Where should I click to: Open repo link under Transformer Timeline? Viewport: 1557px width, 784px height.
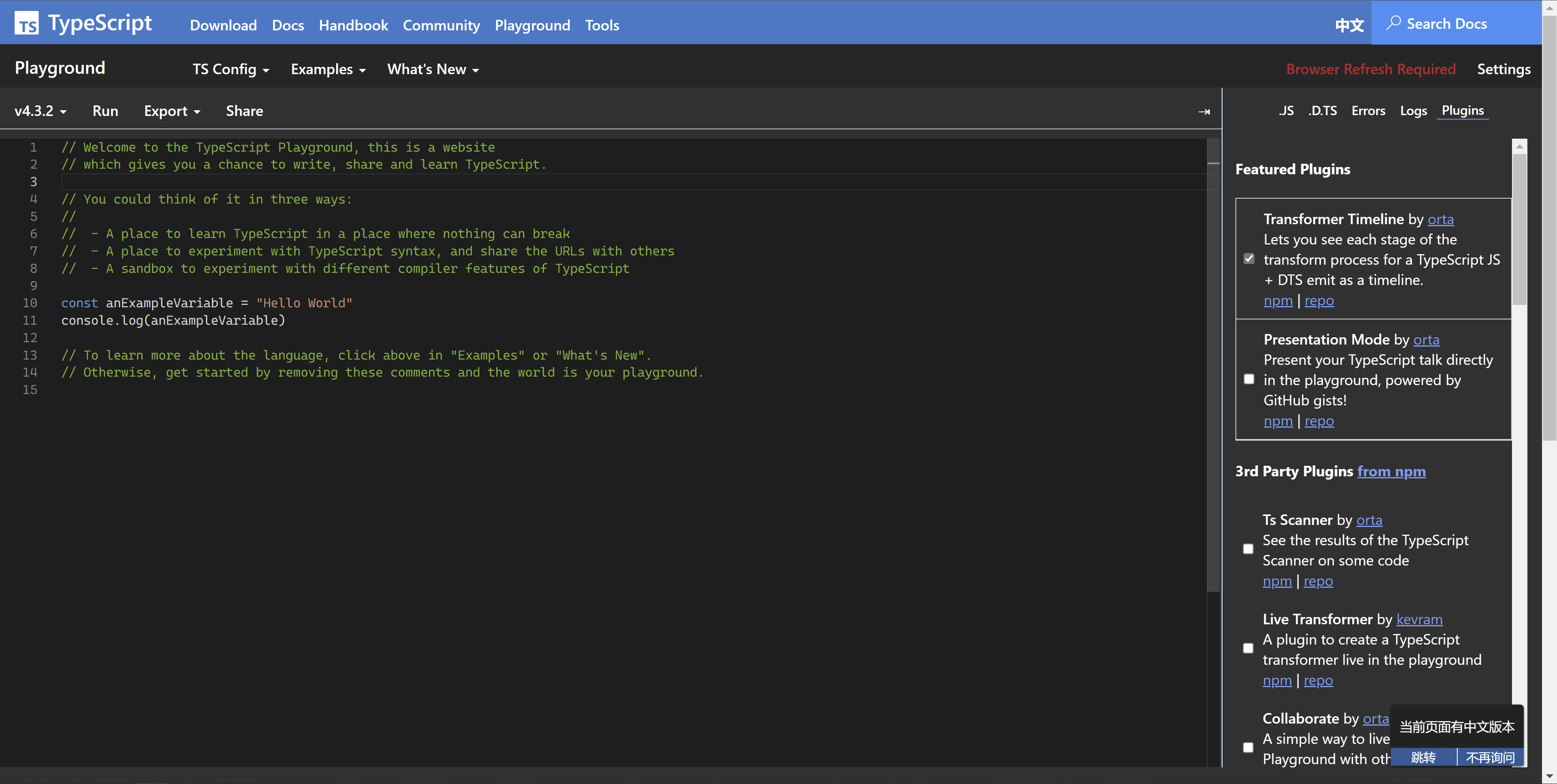coord(1319,300)
